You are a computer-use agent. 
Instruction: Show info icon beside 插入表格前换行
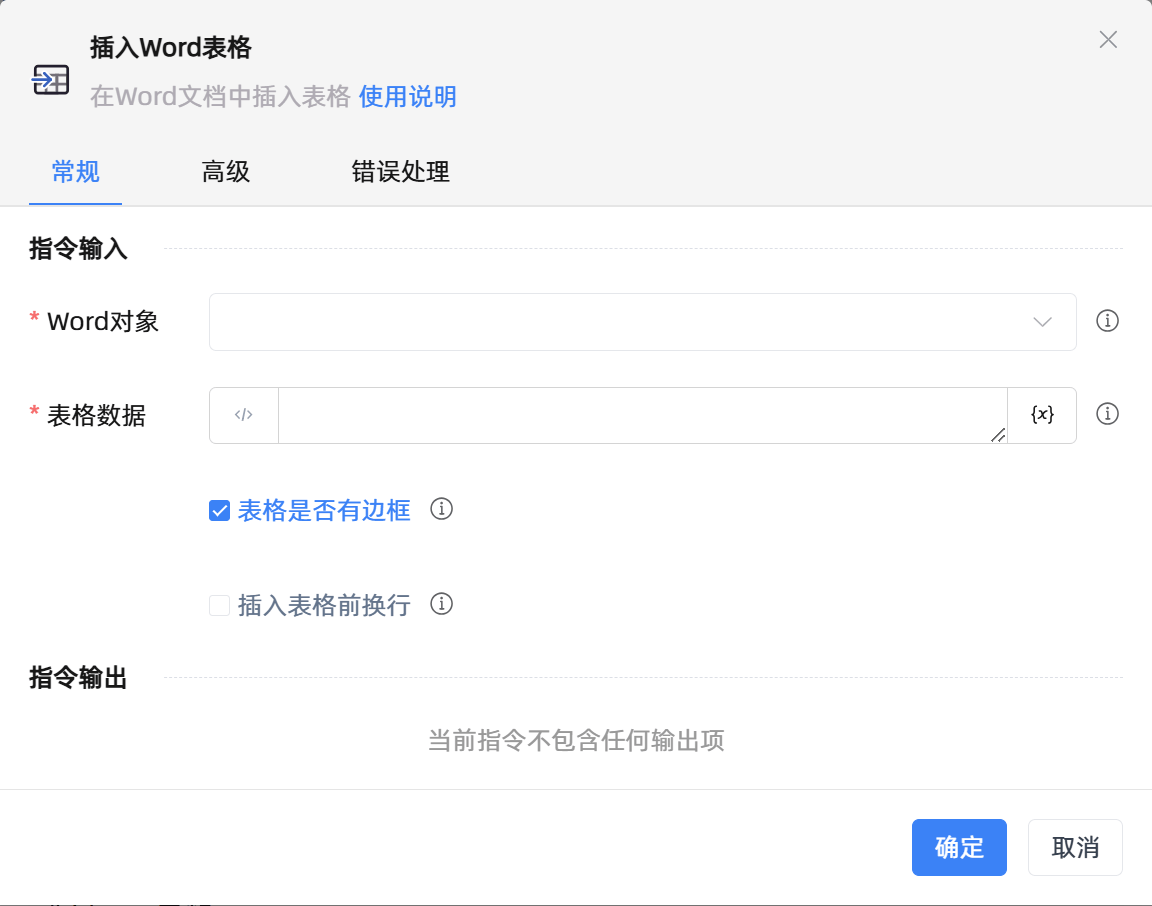click(x=442, y=604)
